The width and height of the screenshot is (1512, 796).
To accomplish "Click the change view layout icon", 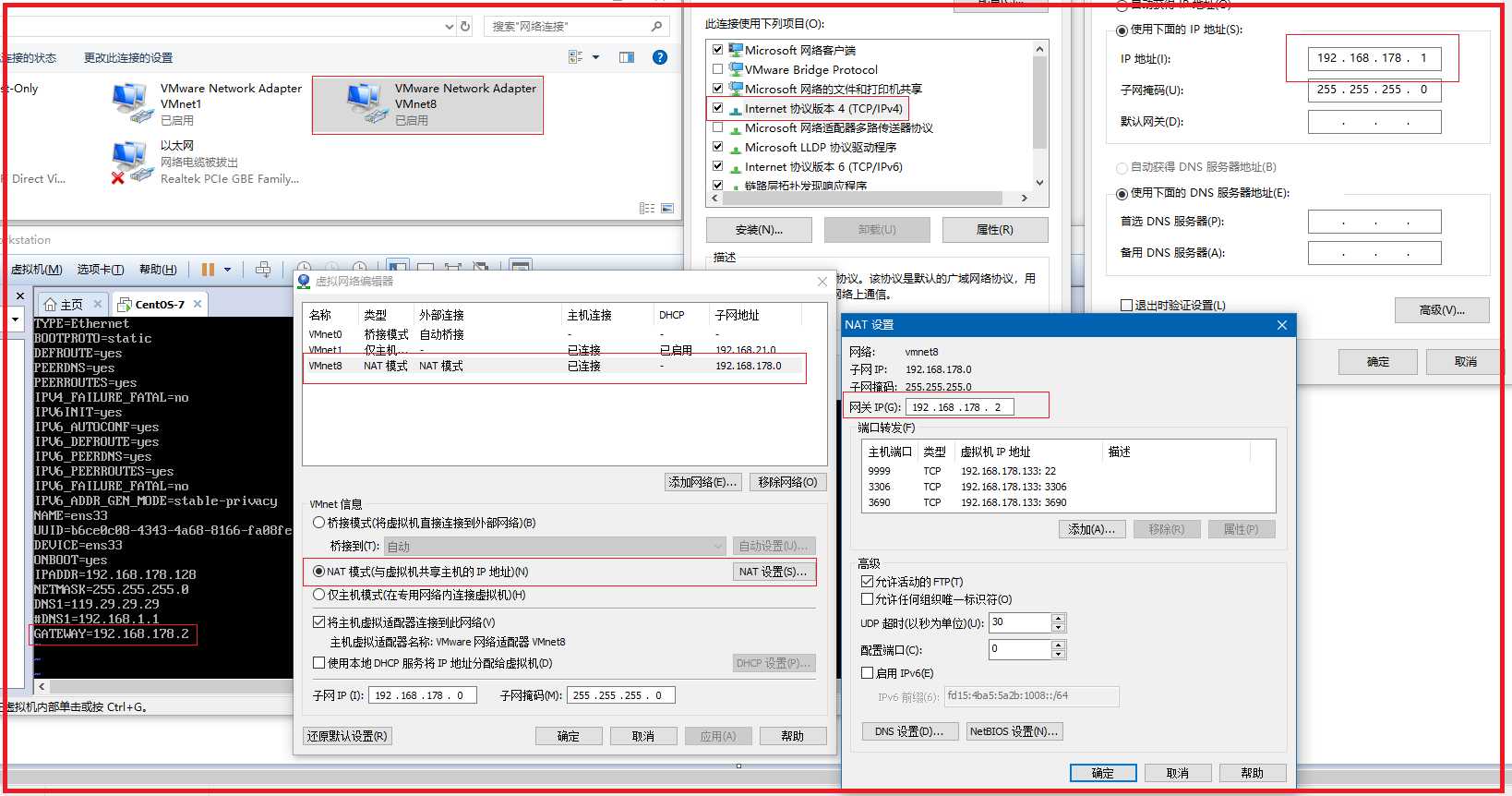I will 576,57.
